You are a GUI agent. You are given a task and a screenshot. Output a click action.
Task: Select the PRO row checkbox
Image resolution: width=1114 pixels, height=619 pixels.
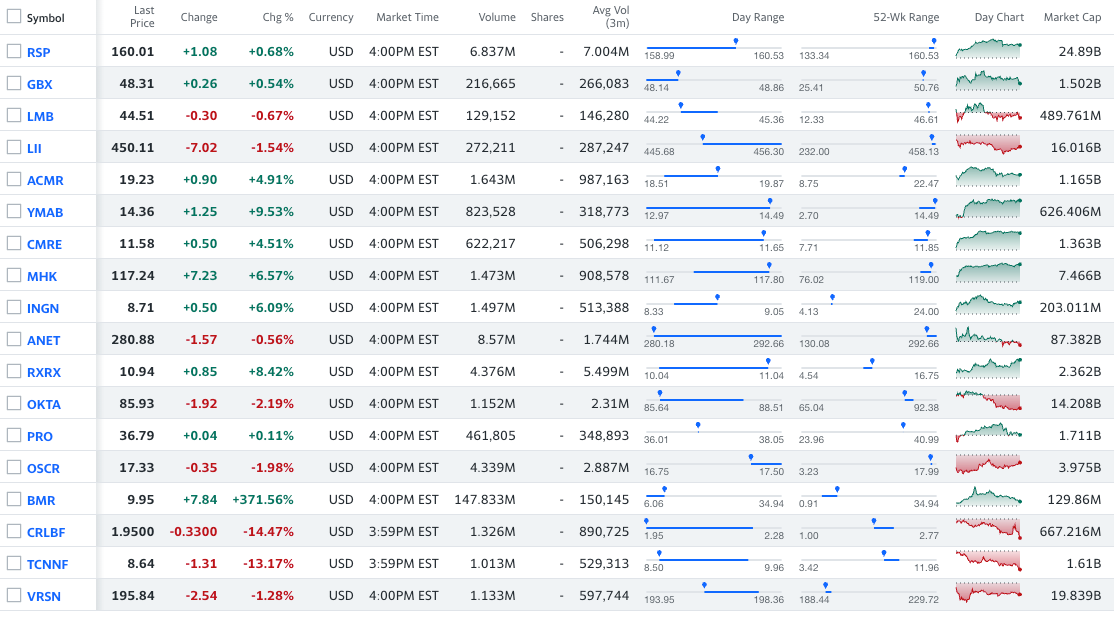[x=13, y=435]
